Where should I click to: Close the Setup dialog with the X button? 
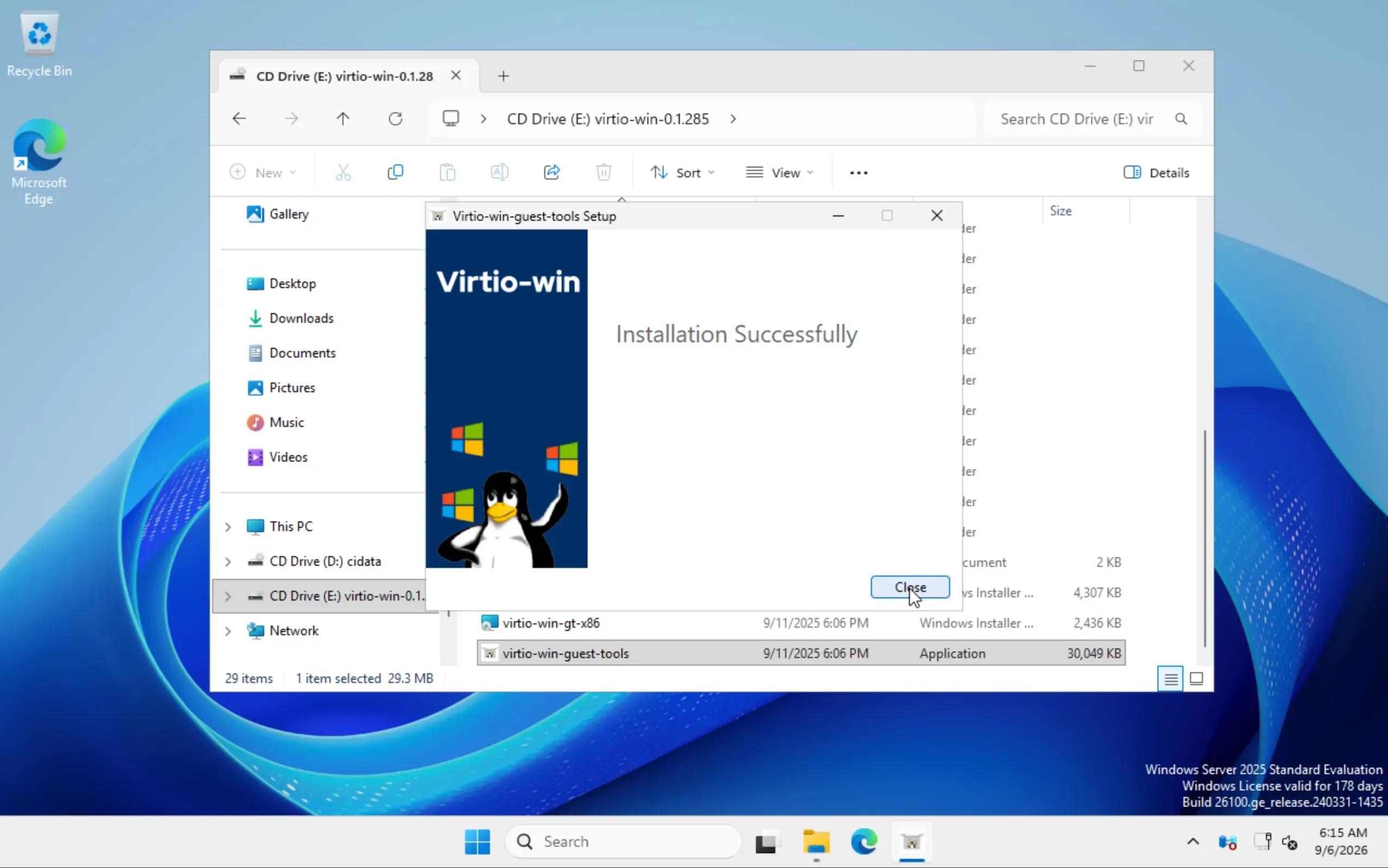(x=937, y=215)
